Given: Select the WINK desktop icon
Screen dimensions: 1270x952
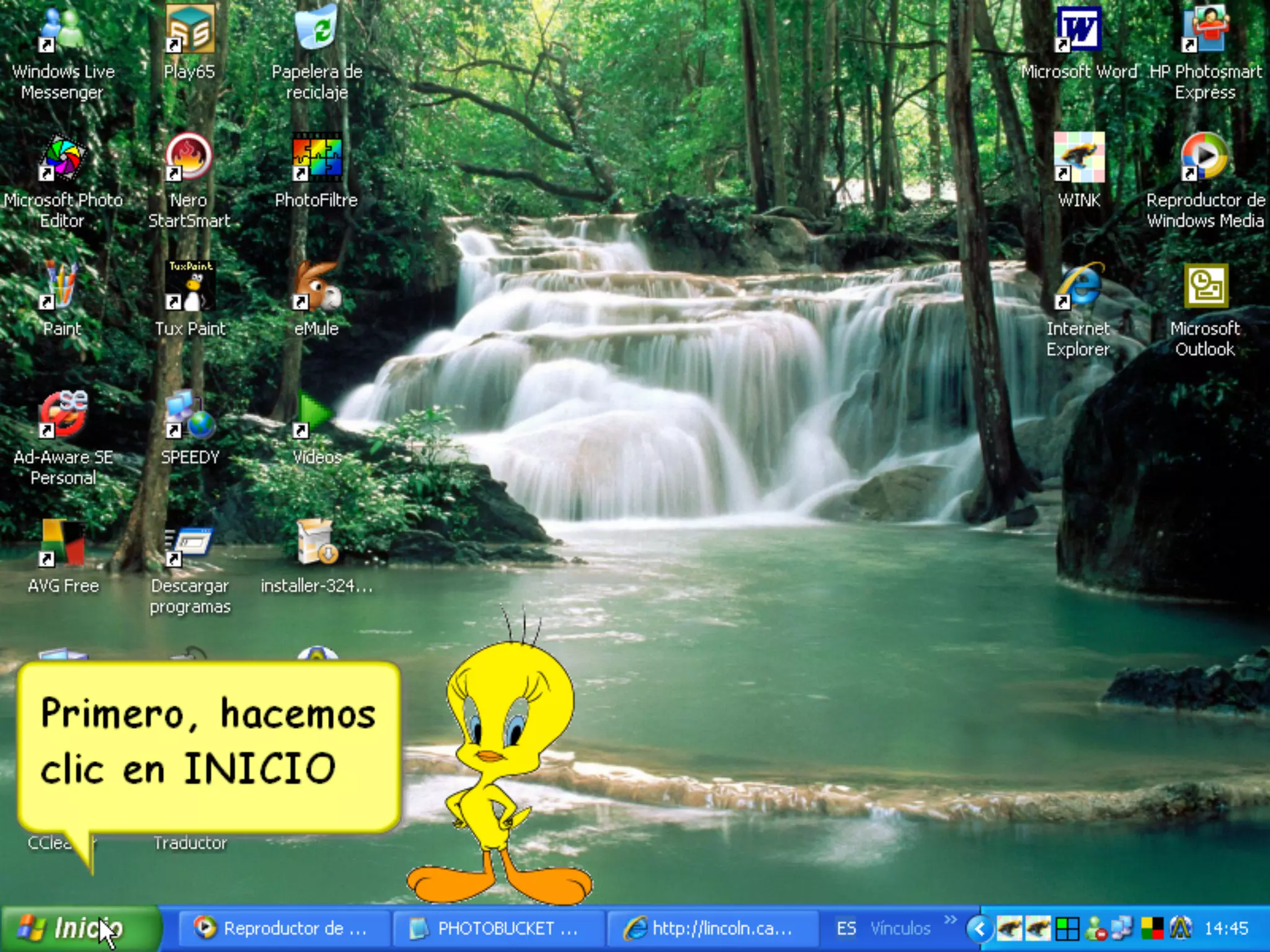Looking at the screenshot, I should point(1078,159).
